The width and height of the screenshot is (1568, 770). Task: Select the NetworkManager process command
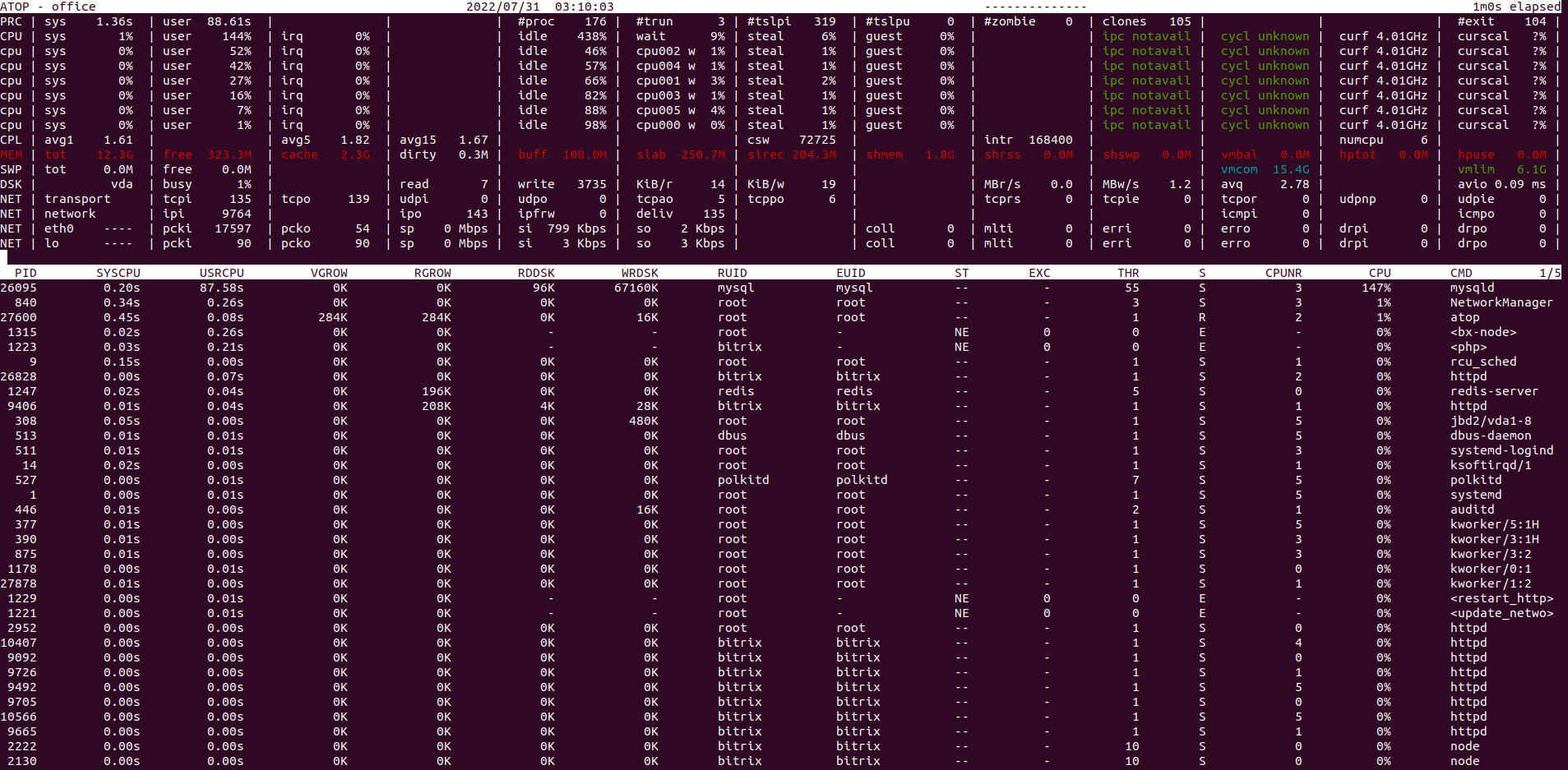(1501, 302)
